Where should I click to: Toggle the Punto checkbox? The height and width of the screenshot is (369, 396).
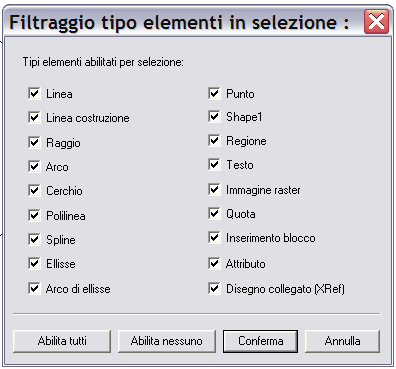tap(214, 93)
